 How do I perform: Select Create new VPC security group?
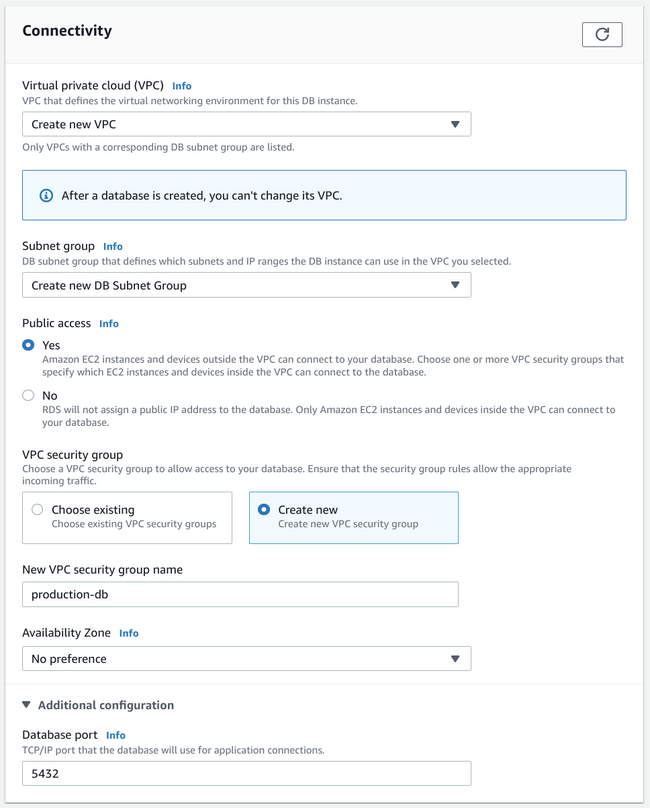[264, 509]
